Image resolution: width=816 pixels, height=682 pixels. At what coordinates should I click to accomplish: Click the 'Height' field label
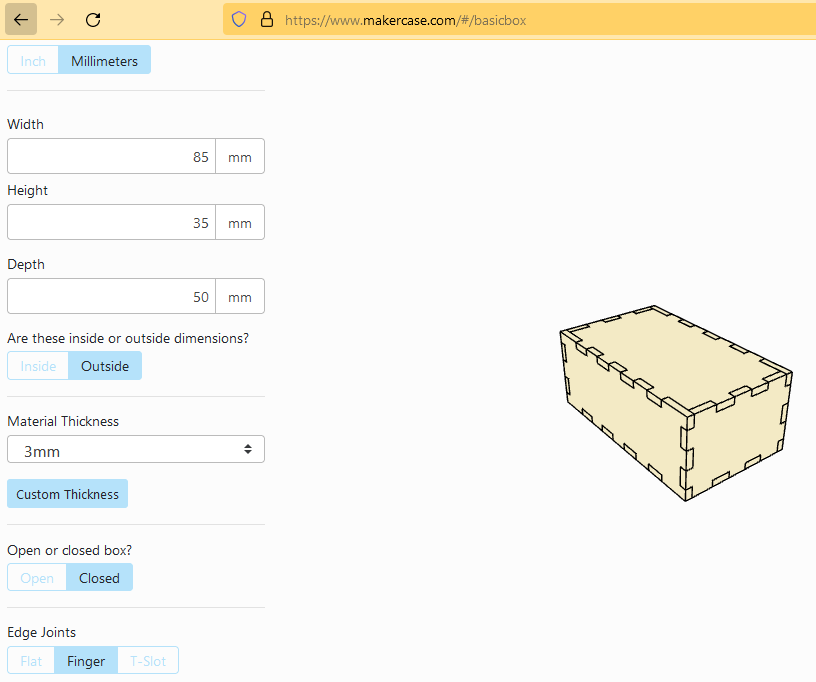coord(28,190)
